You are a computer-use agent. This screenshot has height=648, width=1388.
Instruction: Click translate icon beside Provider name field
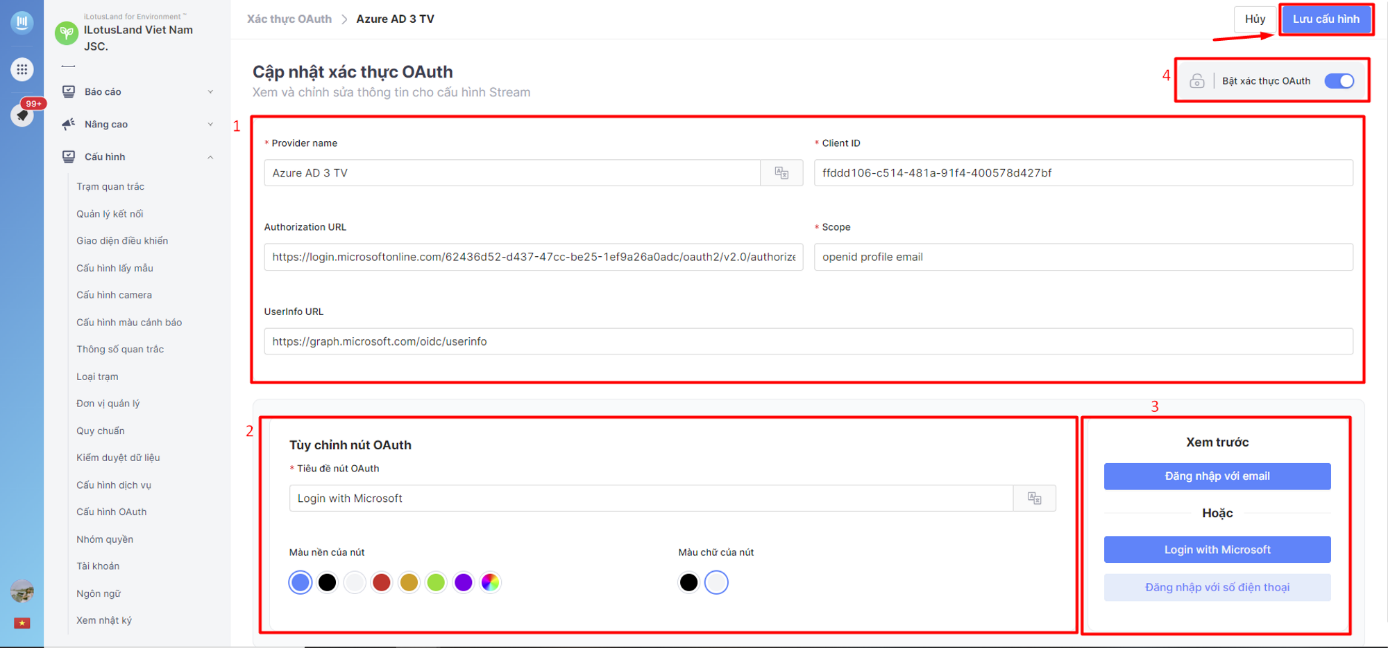782,173
